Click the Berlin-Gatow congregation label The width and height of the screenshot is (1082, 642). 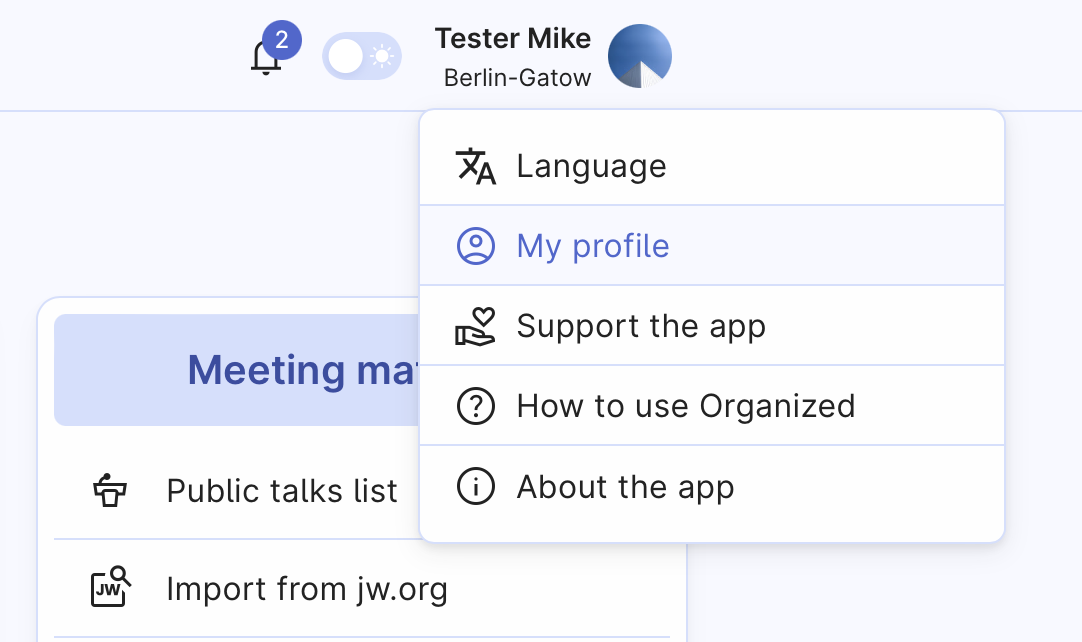(518, 78)
